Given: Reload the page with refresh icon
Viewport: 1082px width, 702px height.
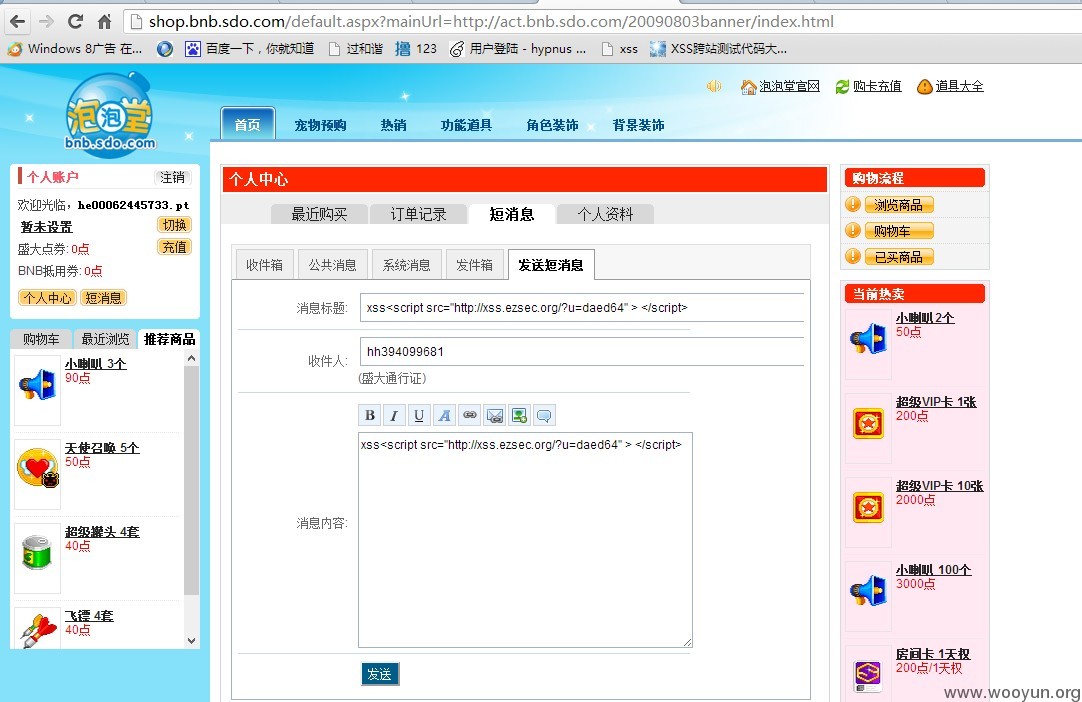Looking at the screenshot, I should (75, 21).
